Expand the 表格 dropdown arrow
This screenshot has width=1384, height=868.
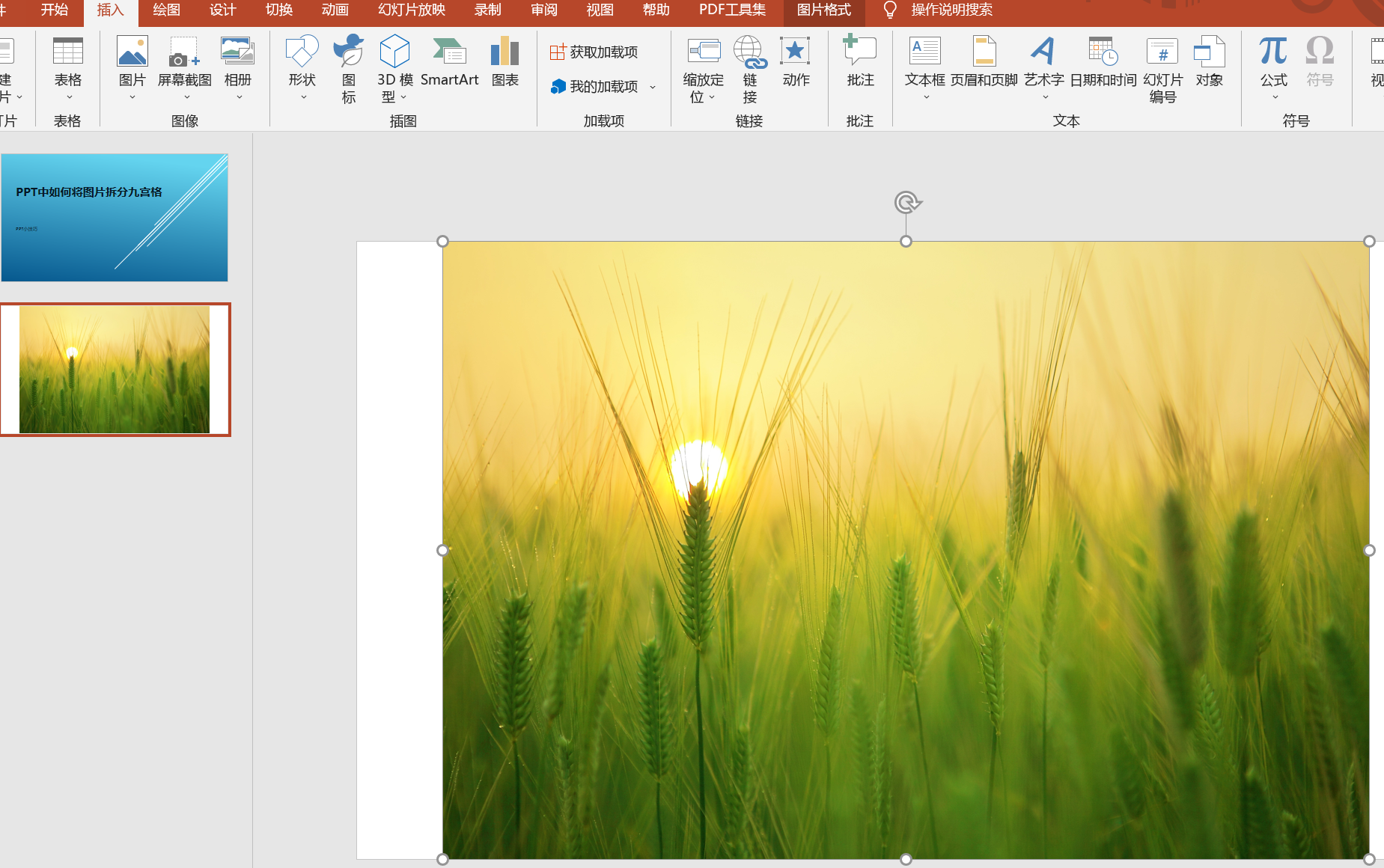coord(69,97)
